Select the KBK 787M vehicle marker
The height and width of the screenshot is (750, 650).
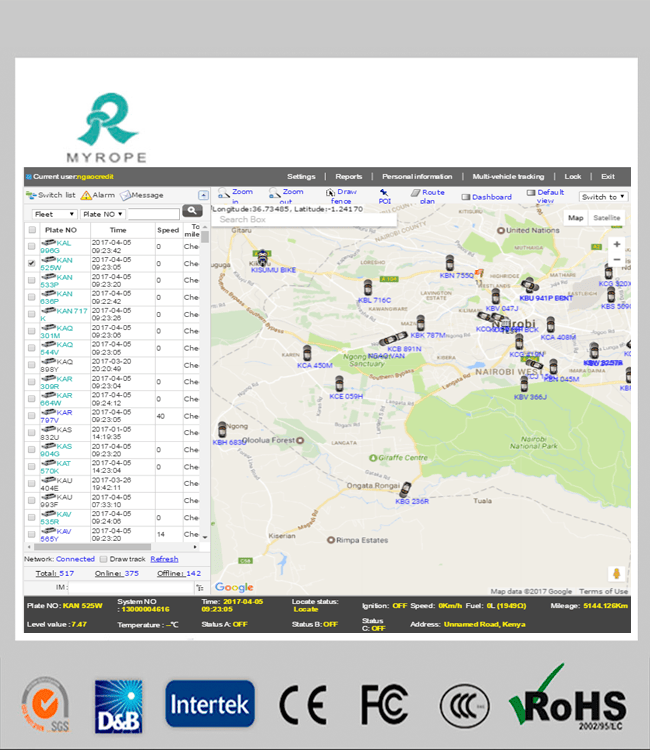click(420, 323)
